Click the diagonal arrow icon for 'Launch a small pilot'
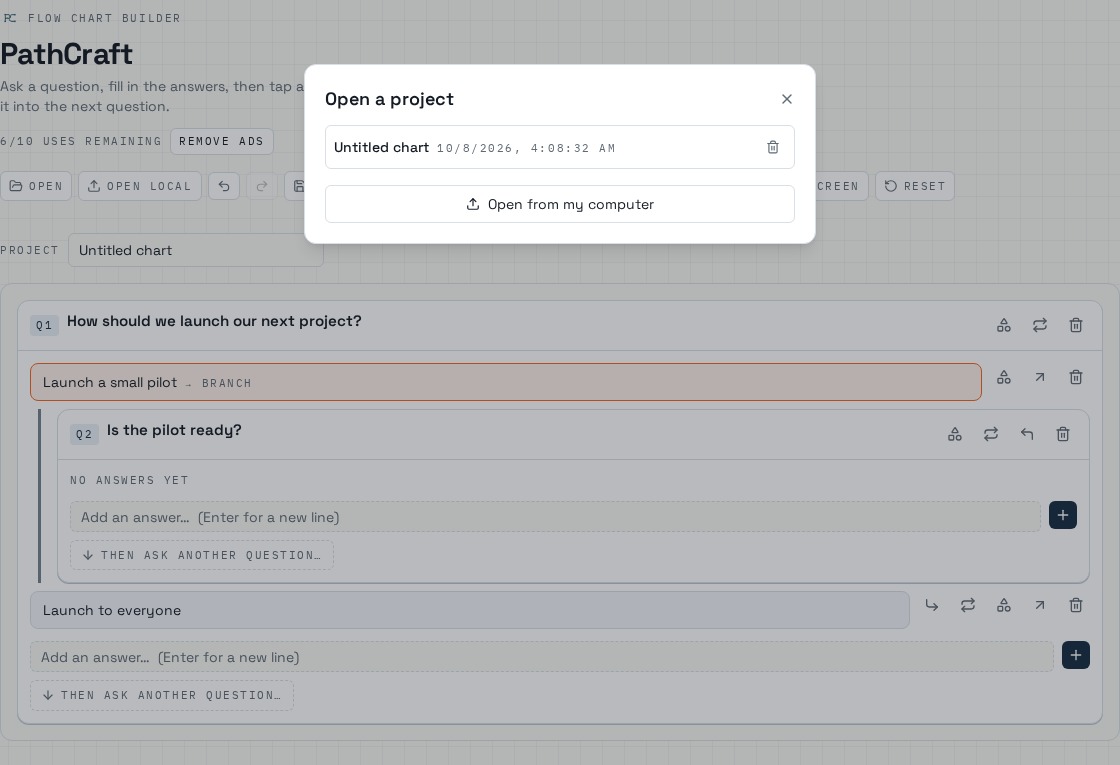Image resolution: width=1120 pixels, height=765 pixels. click(1040, 377)
